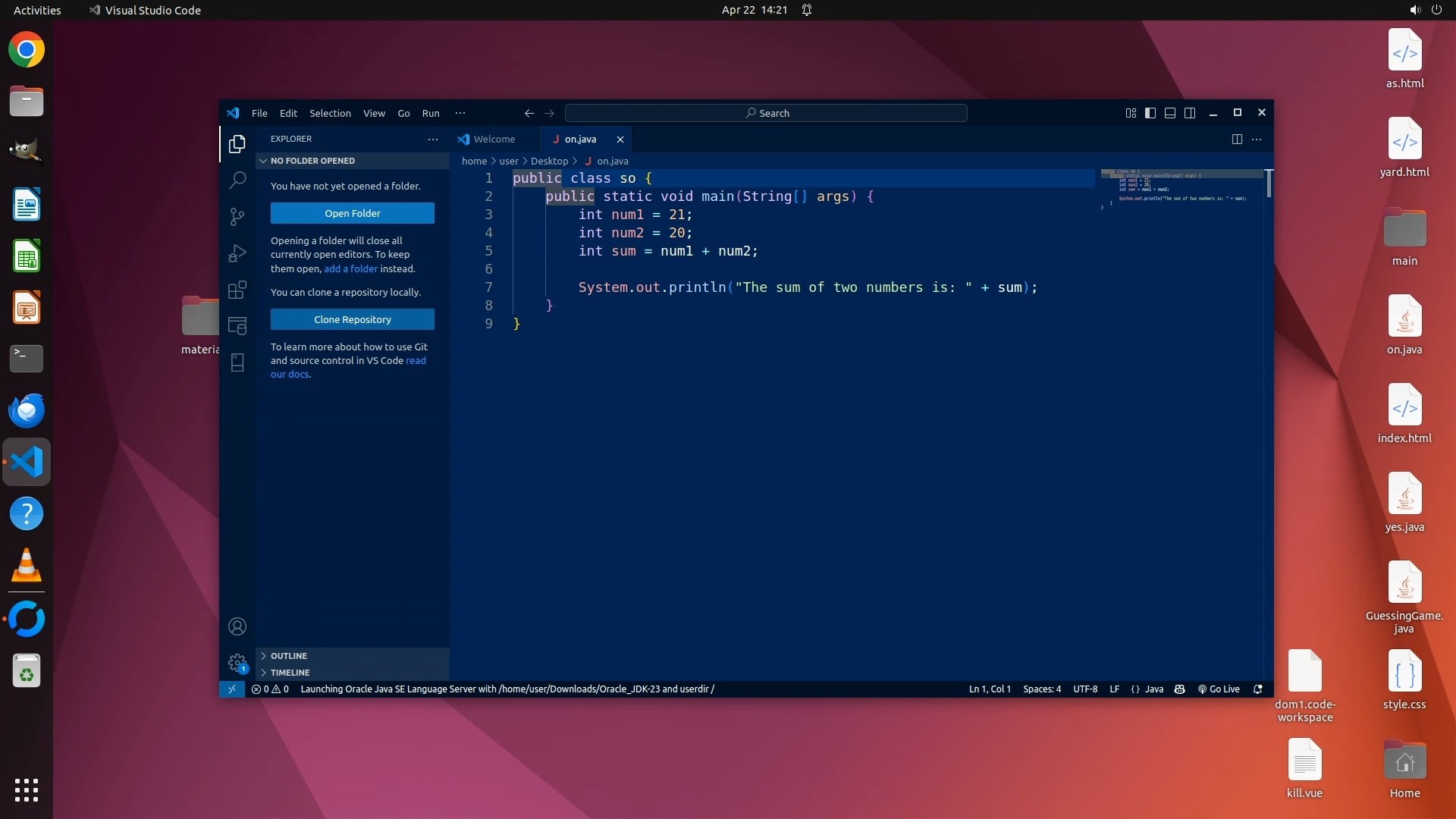Image resolution: width=1456 pixels, height=819 pixels.
Task: Toggle the primary side bar visibility
Action: [x=1150, y=113]
